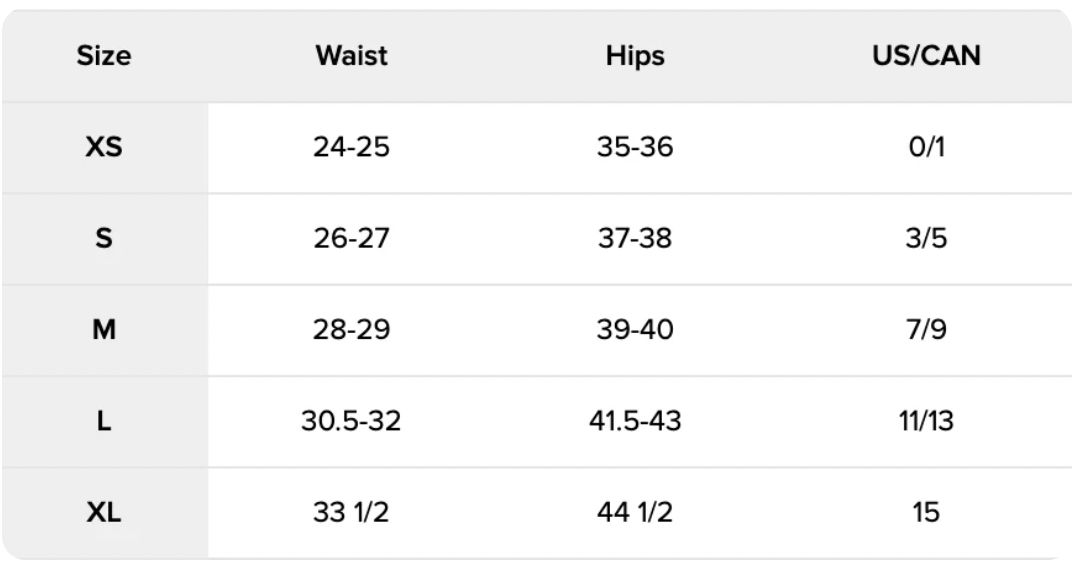The width and height of the screenshot is (1076, 566).
Task: Select waist measurement 26-27
Action: [x=350, y=240]
